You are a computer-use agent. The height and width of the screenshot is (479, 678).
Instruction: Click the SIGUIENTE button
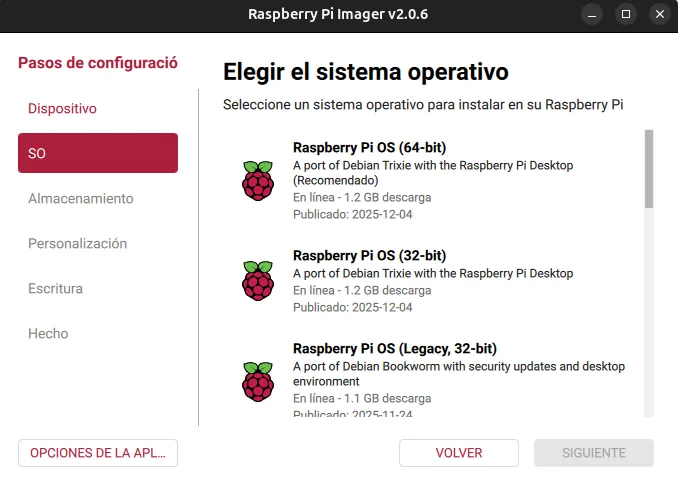tap(594, 453)
